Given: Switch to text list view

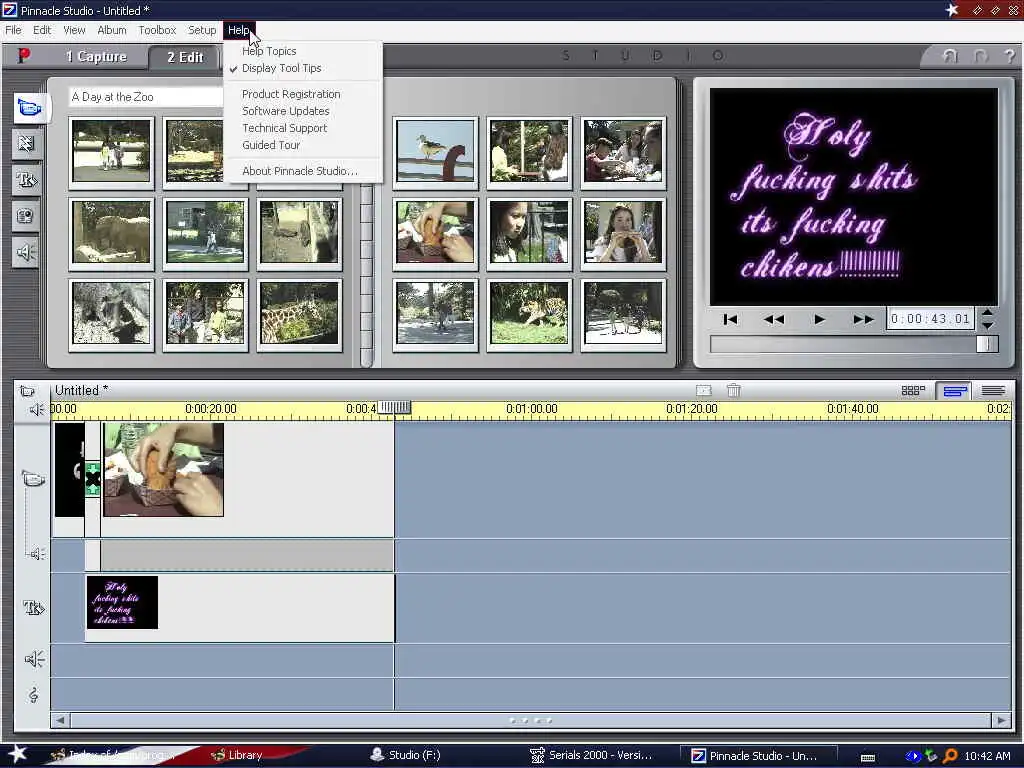Looking at the screenshot, I should [x=993, y=391].
